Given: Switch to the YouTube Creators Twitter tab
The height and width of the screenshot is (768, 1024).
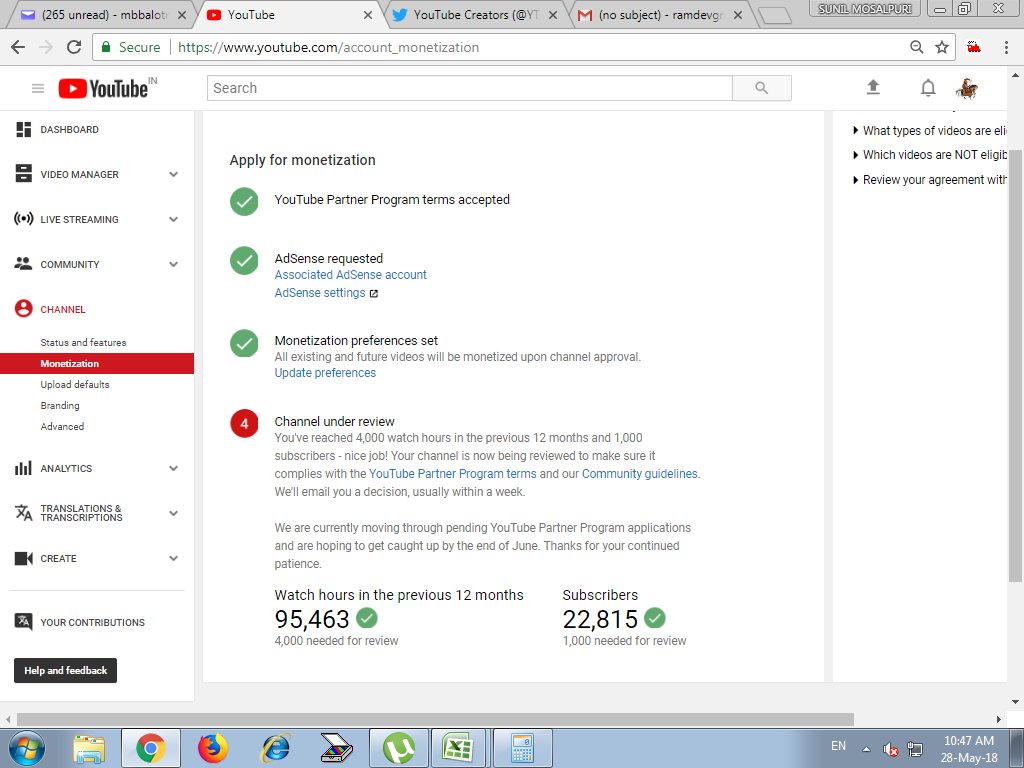Looking at the screenshot, I should point(477,14).
